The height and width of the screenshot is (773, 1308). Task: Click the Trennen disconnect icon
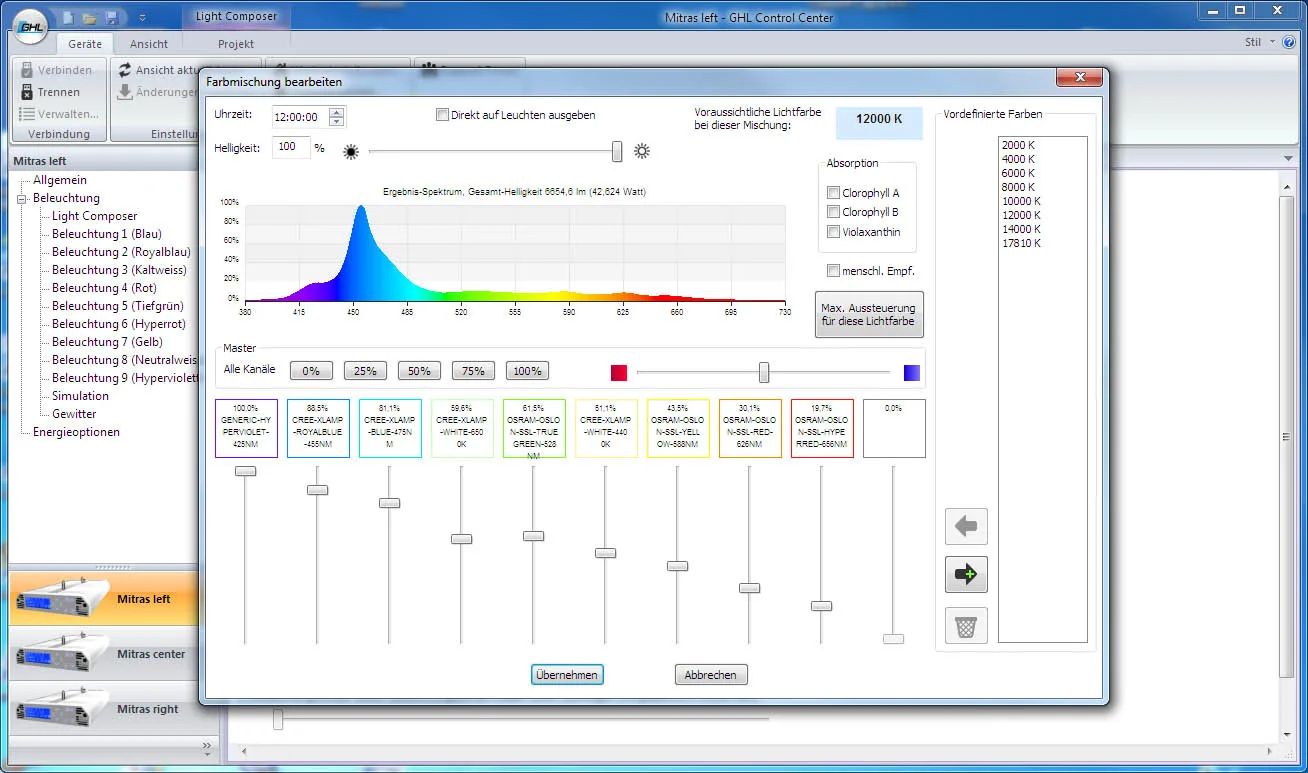(x=28, y=92)
